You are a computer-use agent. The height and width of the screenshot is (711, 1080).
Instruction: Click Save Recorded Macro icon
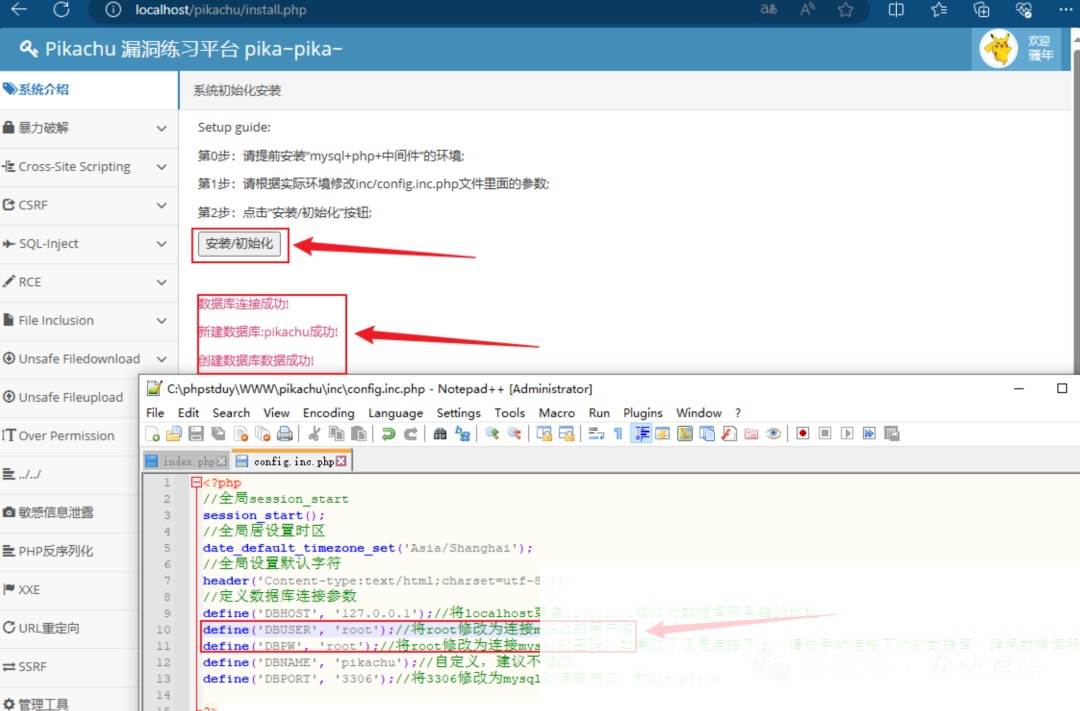(x=891, y=433)
